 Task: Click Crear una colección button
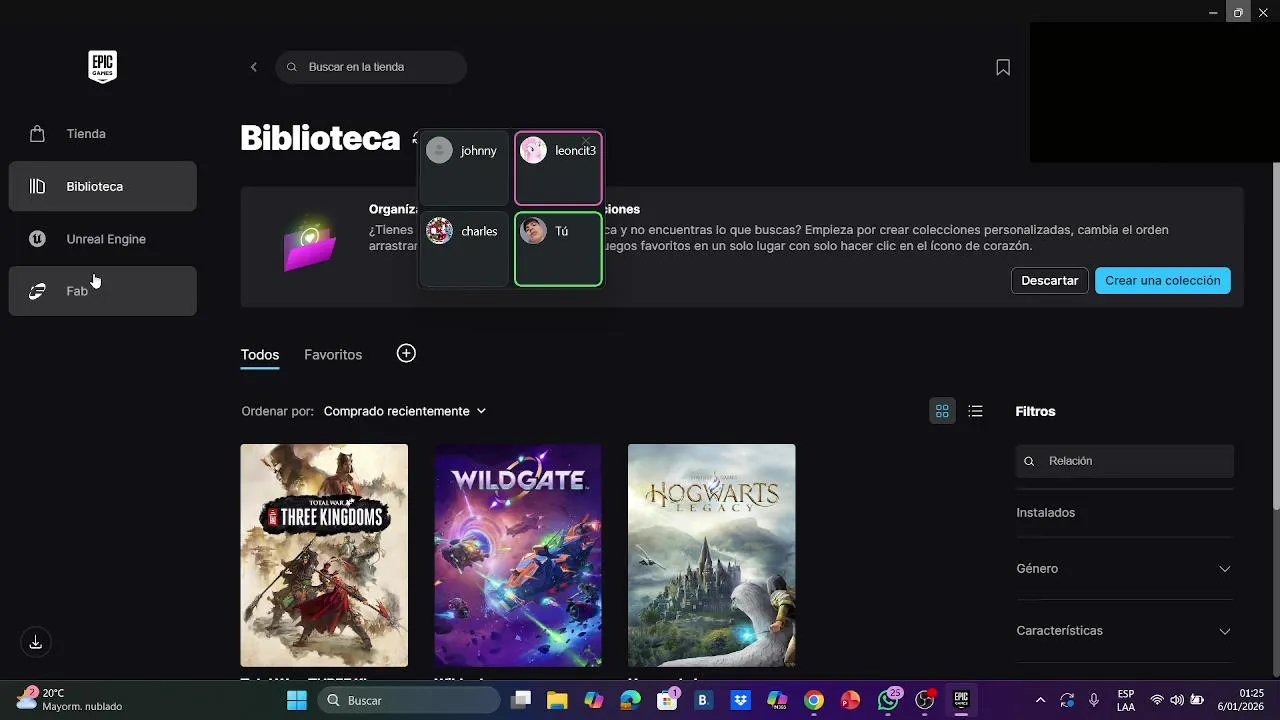[1163, 281]
